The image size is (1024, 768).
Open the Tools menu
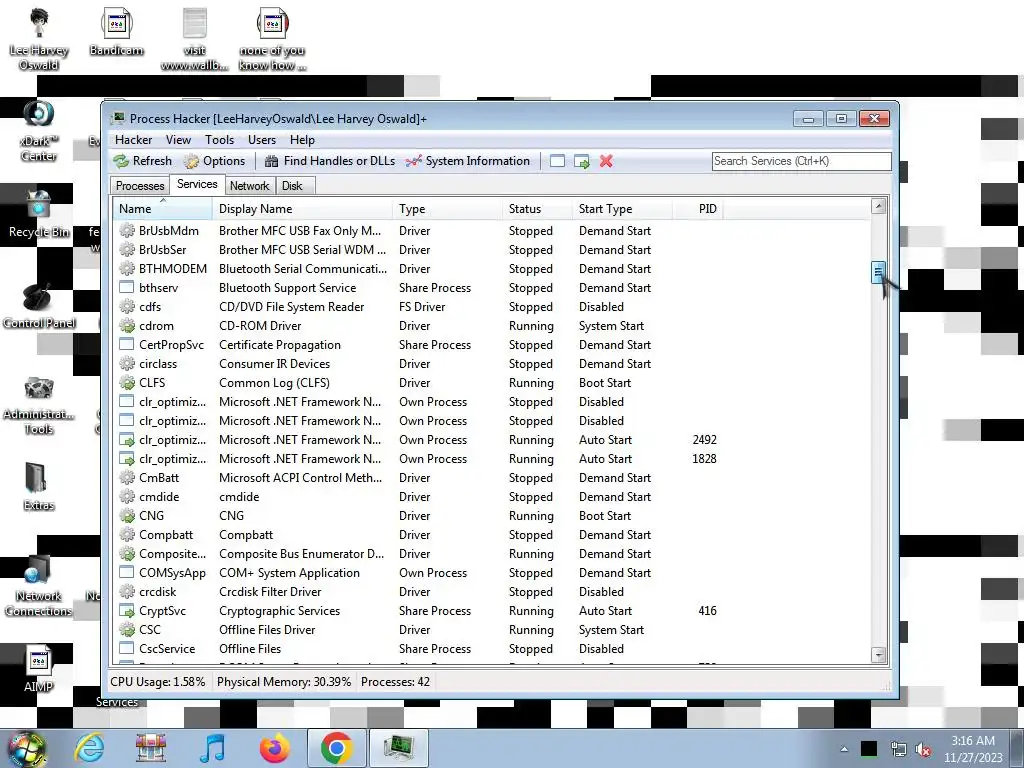coord(219,140)
